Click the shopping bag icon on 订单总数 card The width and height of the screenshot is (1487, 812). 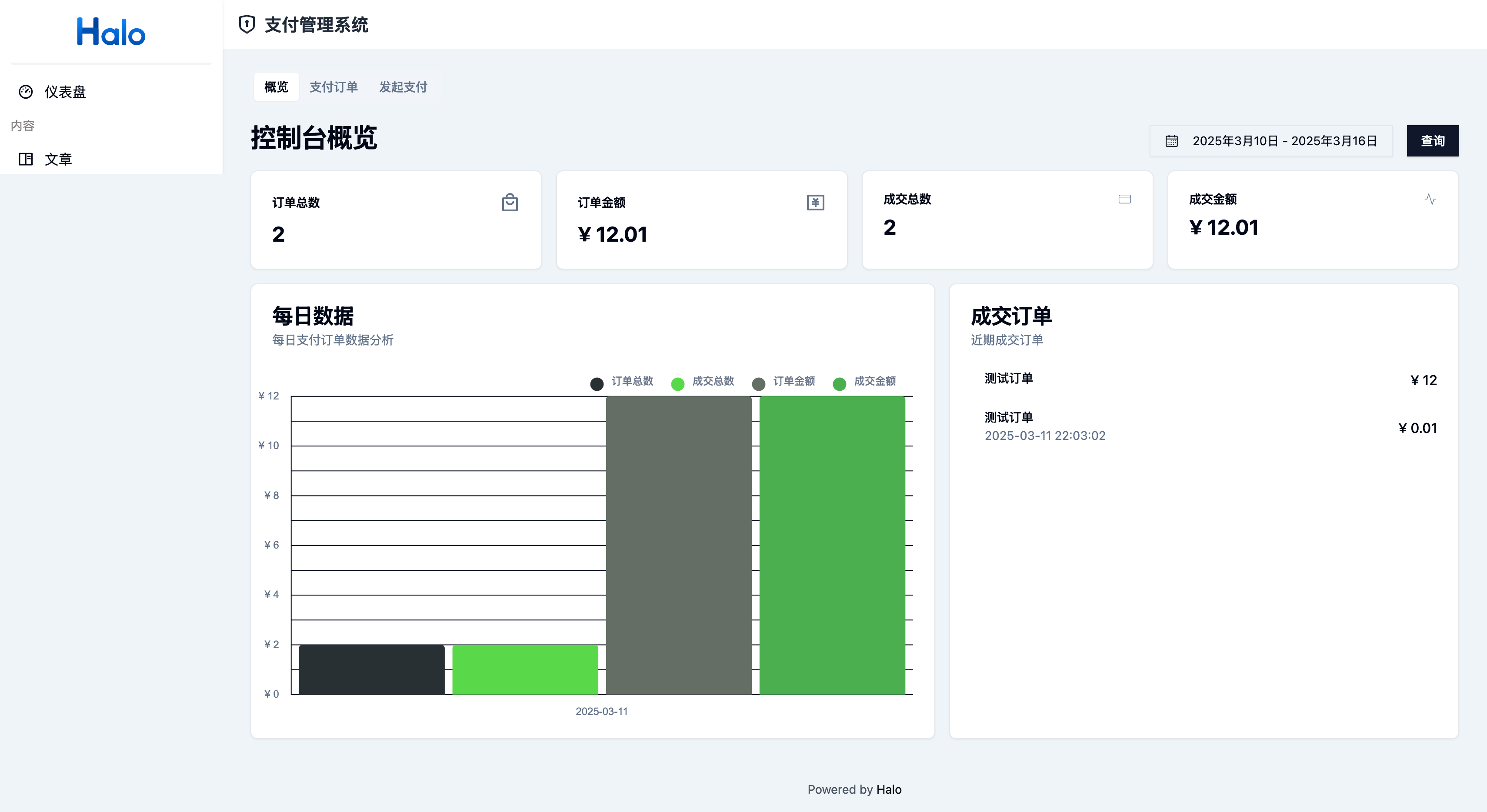tap(510, 203)
